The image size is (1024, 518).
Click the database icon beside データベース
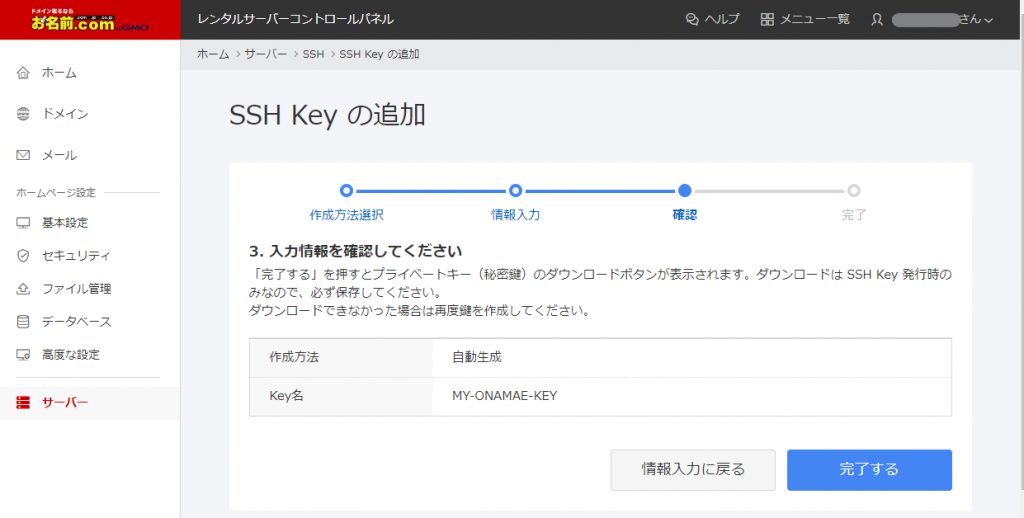tap(24, 322)
